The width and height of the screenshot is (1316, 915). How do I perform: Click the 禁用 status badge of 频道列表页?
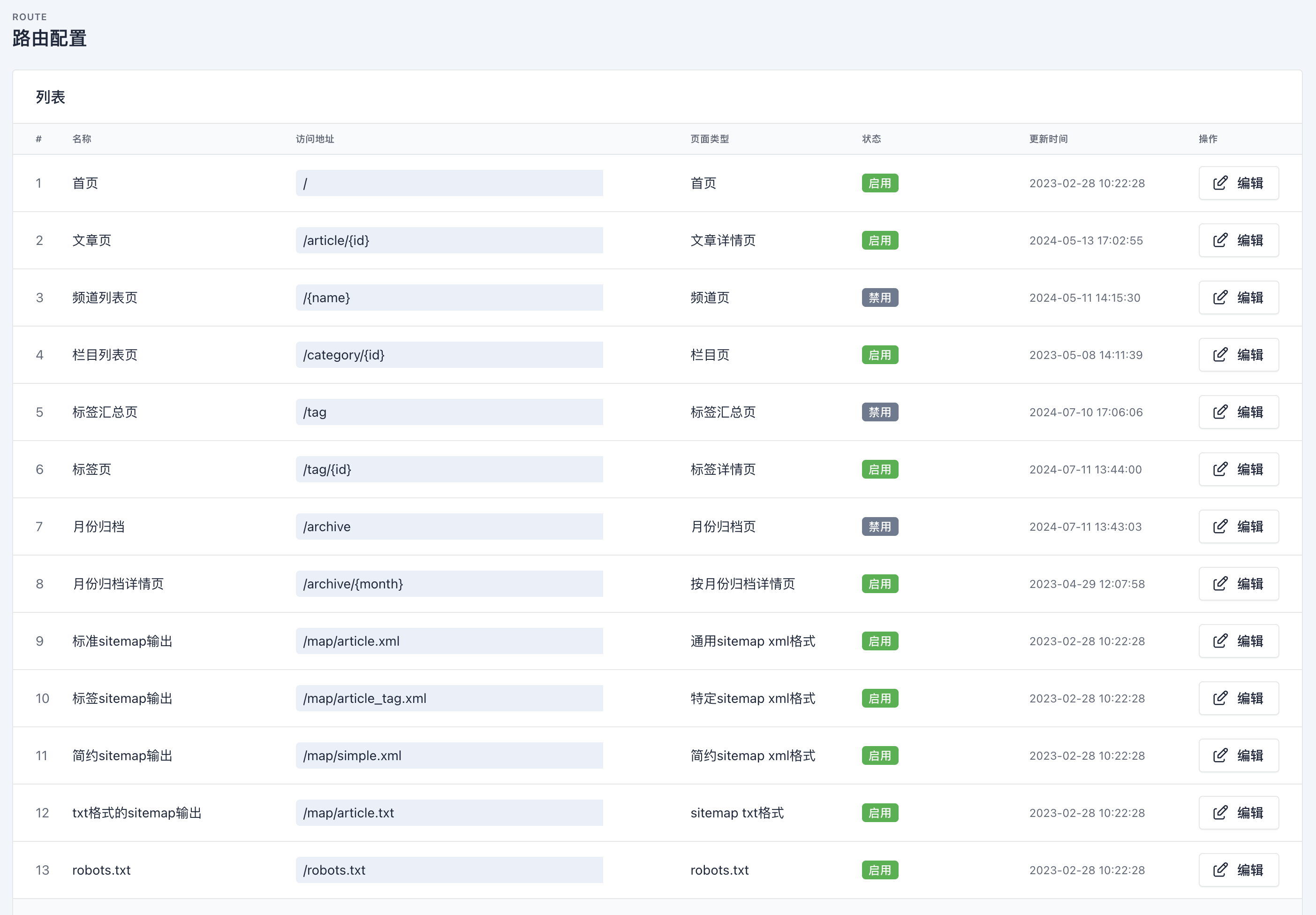click(879, 297)
